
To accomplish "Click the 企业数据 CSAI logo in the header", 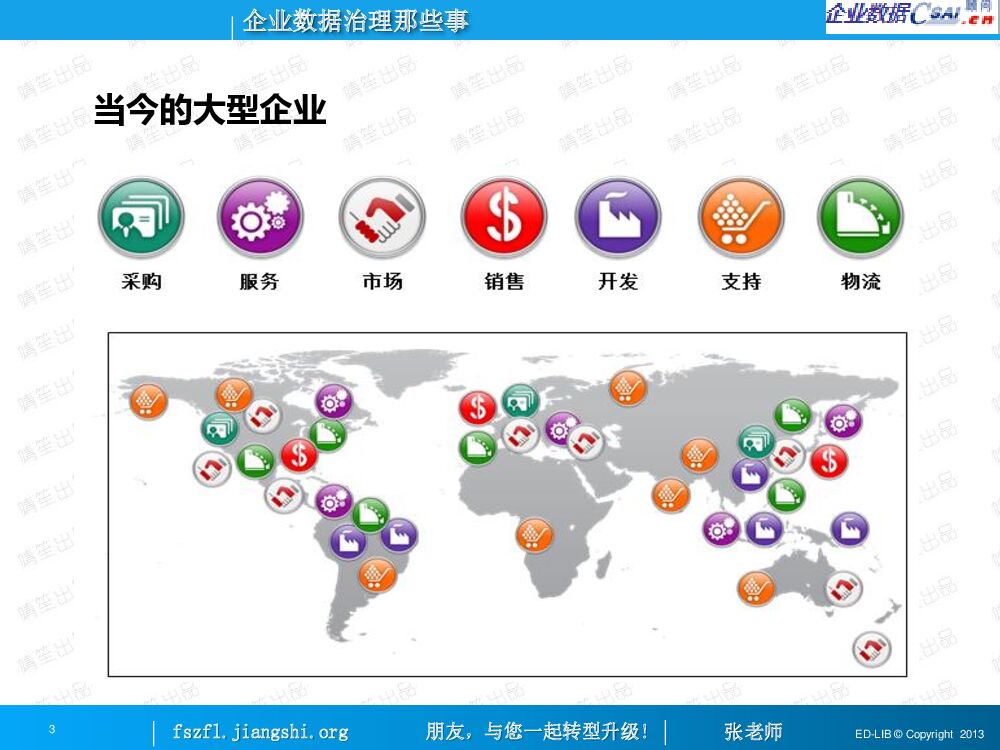I will pyautogui.click(x=911, y=15).
